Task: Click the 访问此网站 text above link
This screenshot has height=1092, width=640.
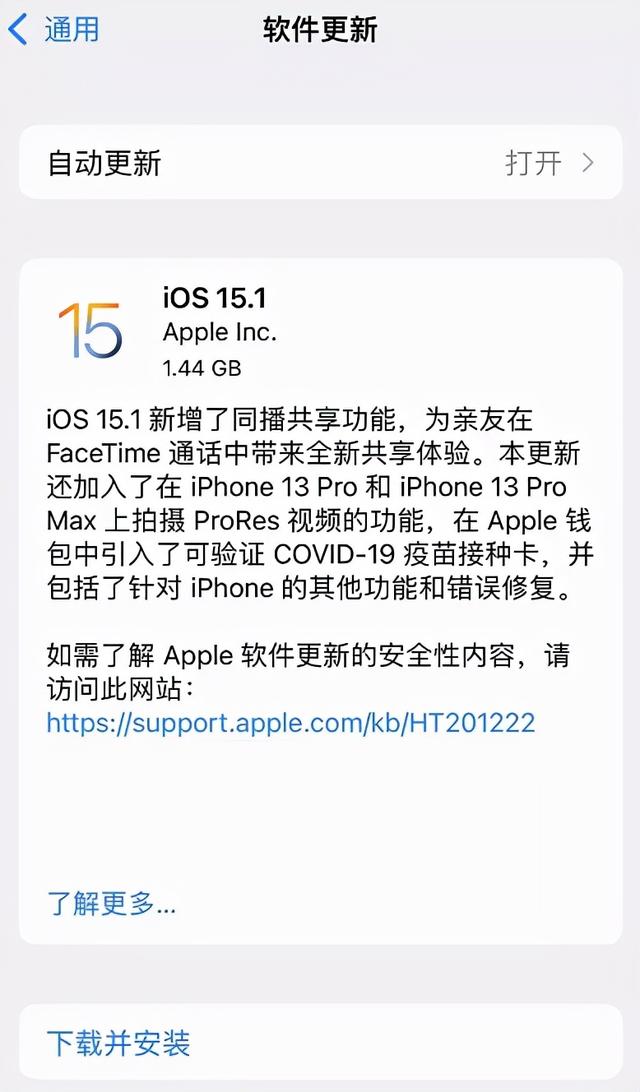Action: (112, 689)
